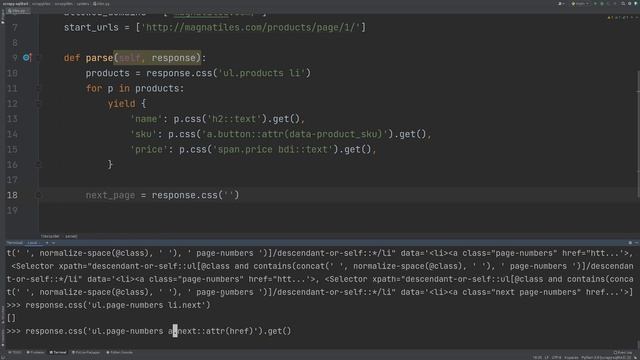Click 'a.button::attr(data-product_sku)' string on line 14
Viewport: 640px width, 360px height.
pyautogui.click(x=294, y=134)
